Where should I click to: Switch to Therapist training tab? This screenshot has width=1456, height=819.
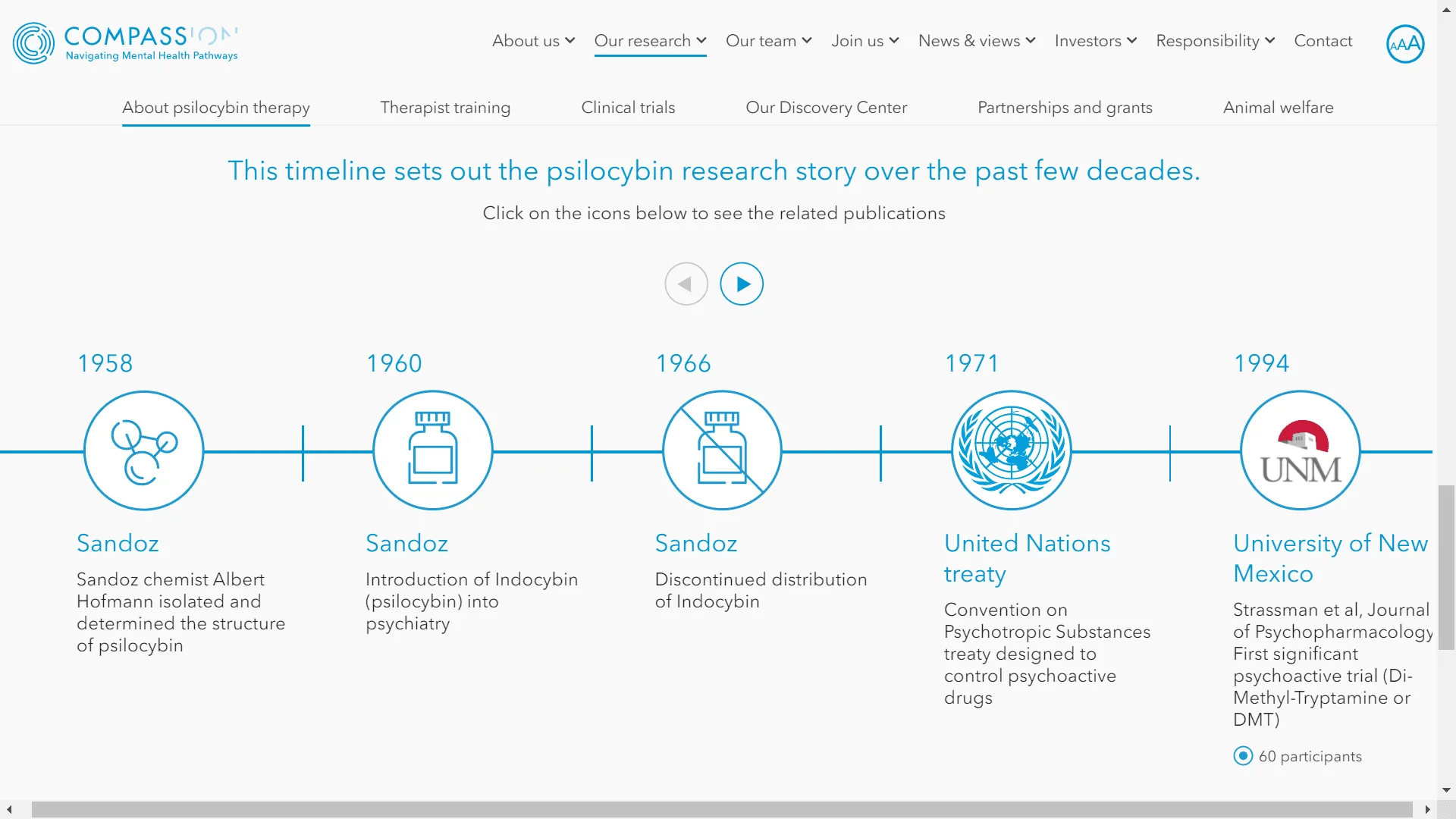click(x=445, y=108)
